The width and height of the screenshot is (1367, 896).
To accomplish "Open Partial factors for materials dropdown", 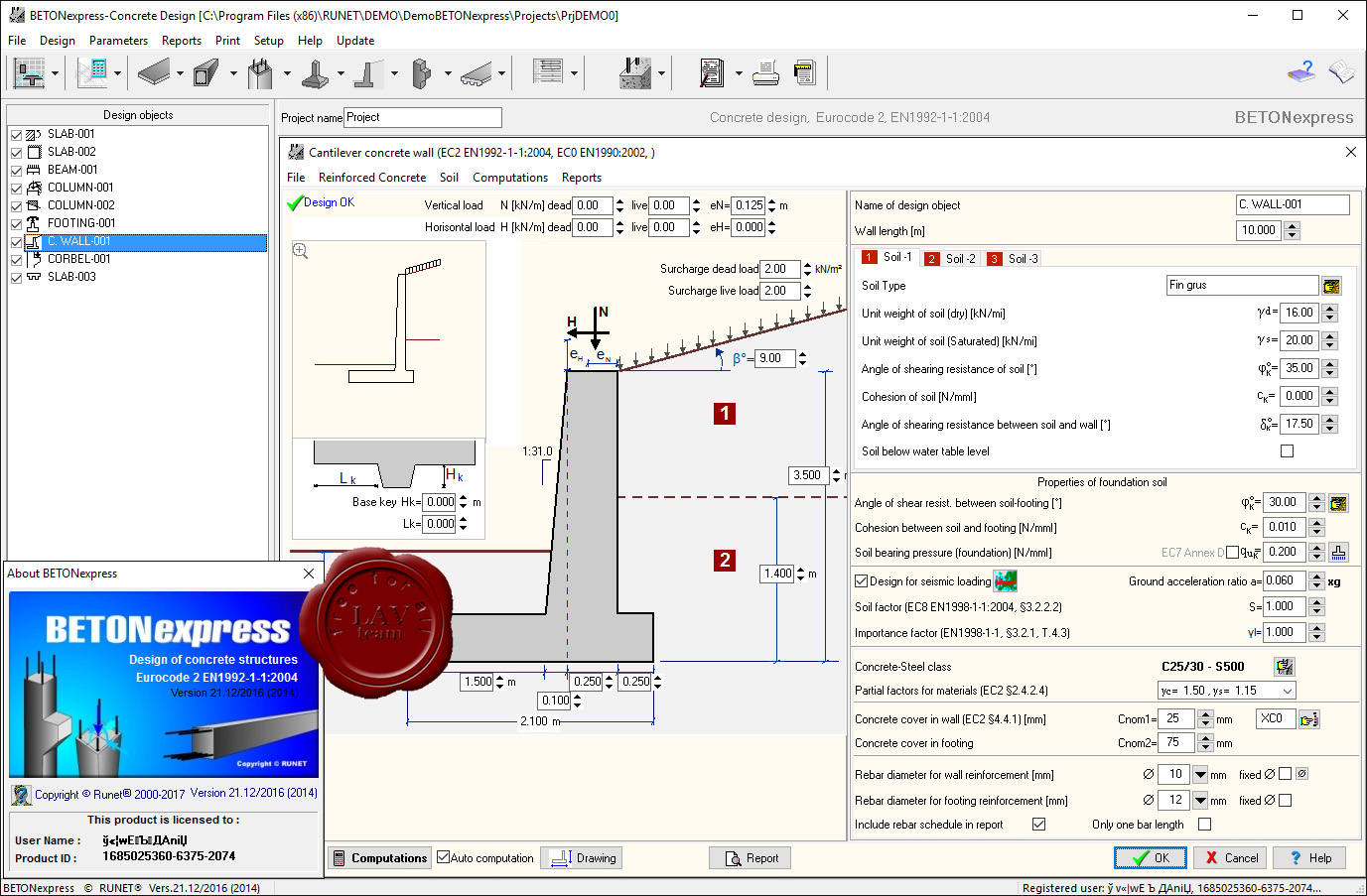I will (x=1227, y=691).
